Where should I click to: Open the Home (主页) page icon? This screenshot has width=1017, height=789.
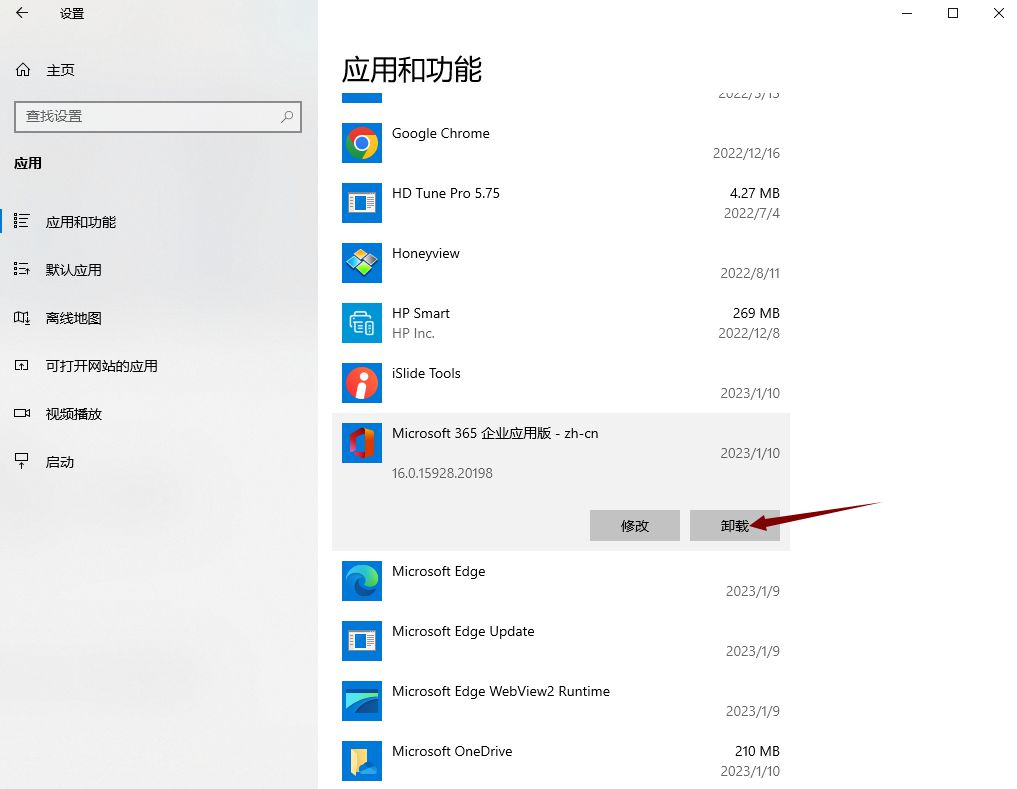point(23,70)
